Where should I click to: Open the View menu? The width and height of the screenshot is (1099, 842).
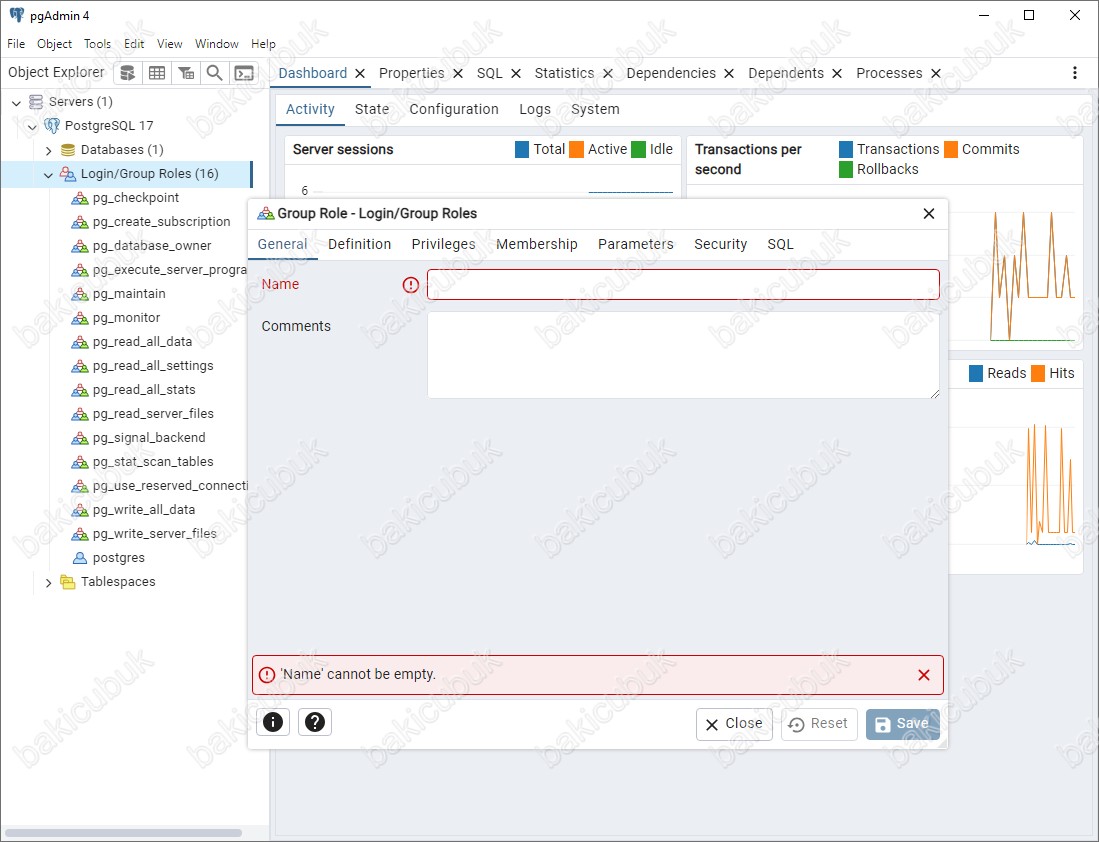click(x=170, y=43)
